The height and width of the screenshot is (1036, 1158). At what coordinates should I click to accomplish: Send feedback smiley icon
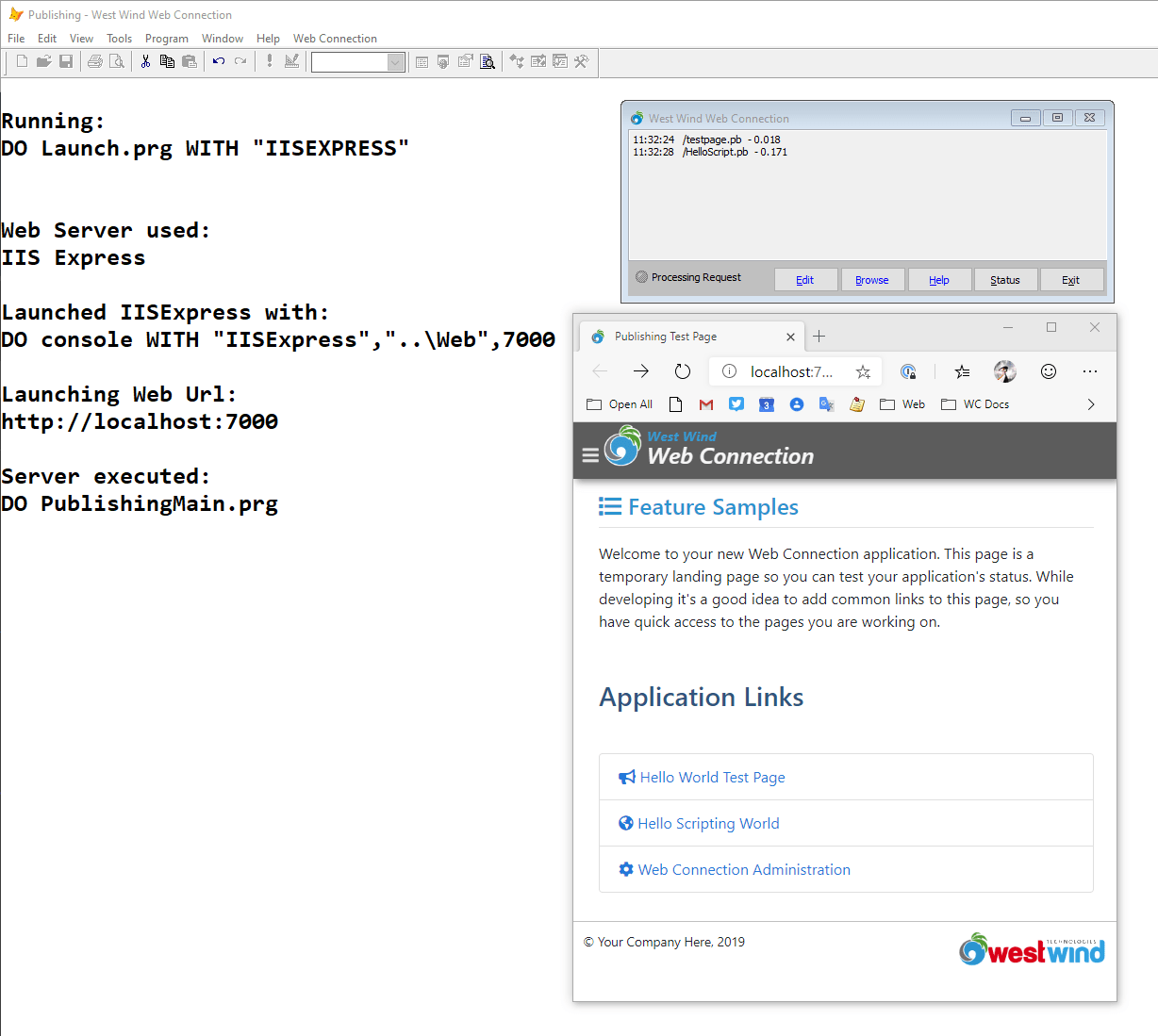1049,371
